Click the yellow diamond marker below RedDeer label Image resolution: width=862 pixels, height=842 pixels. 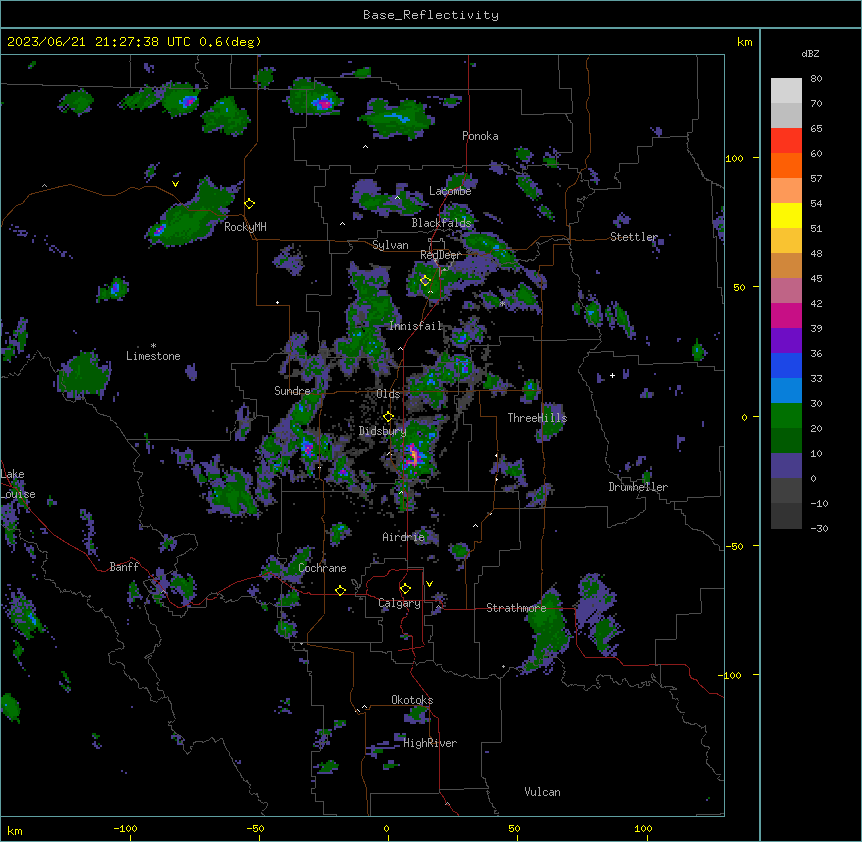(x=425, y=281)
